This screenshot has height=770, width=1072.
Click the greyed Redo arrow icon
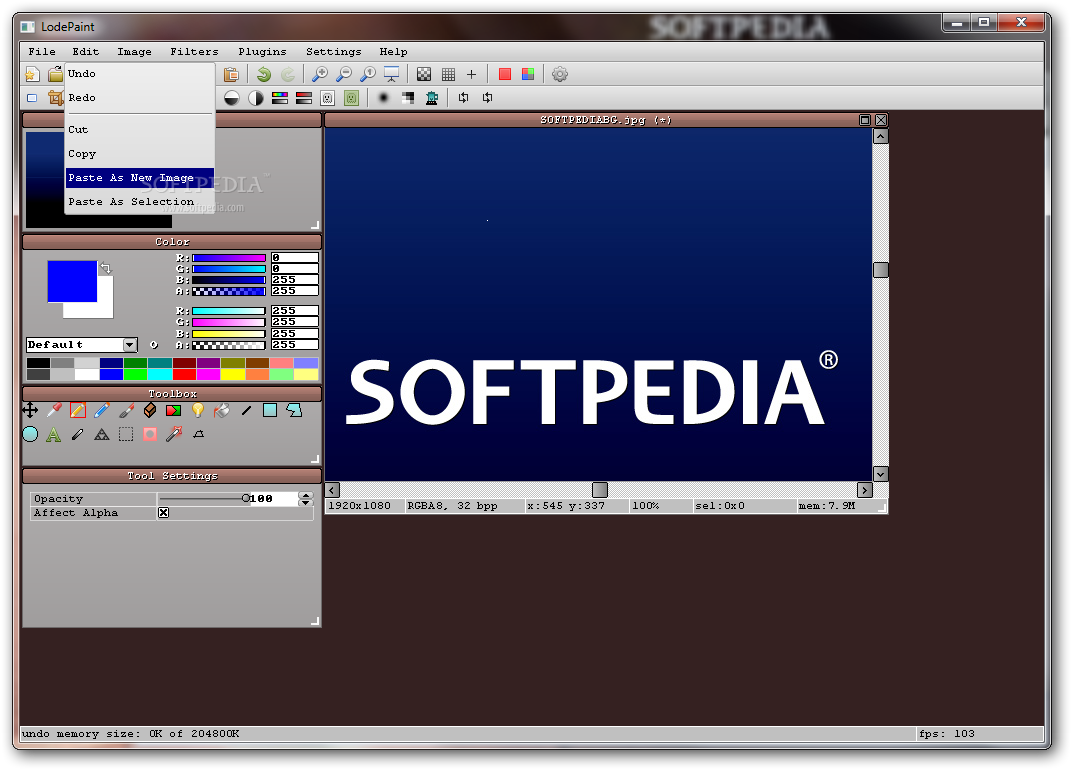click(288, 75)
